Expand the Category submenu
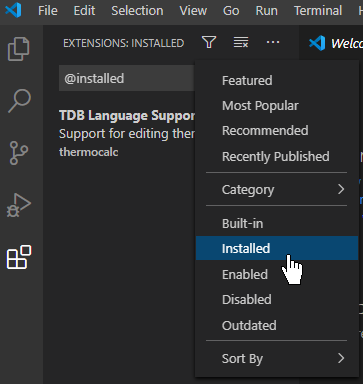This screenshot has height=384, width=363. coord(277,190)
